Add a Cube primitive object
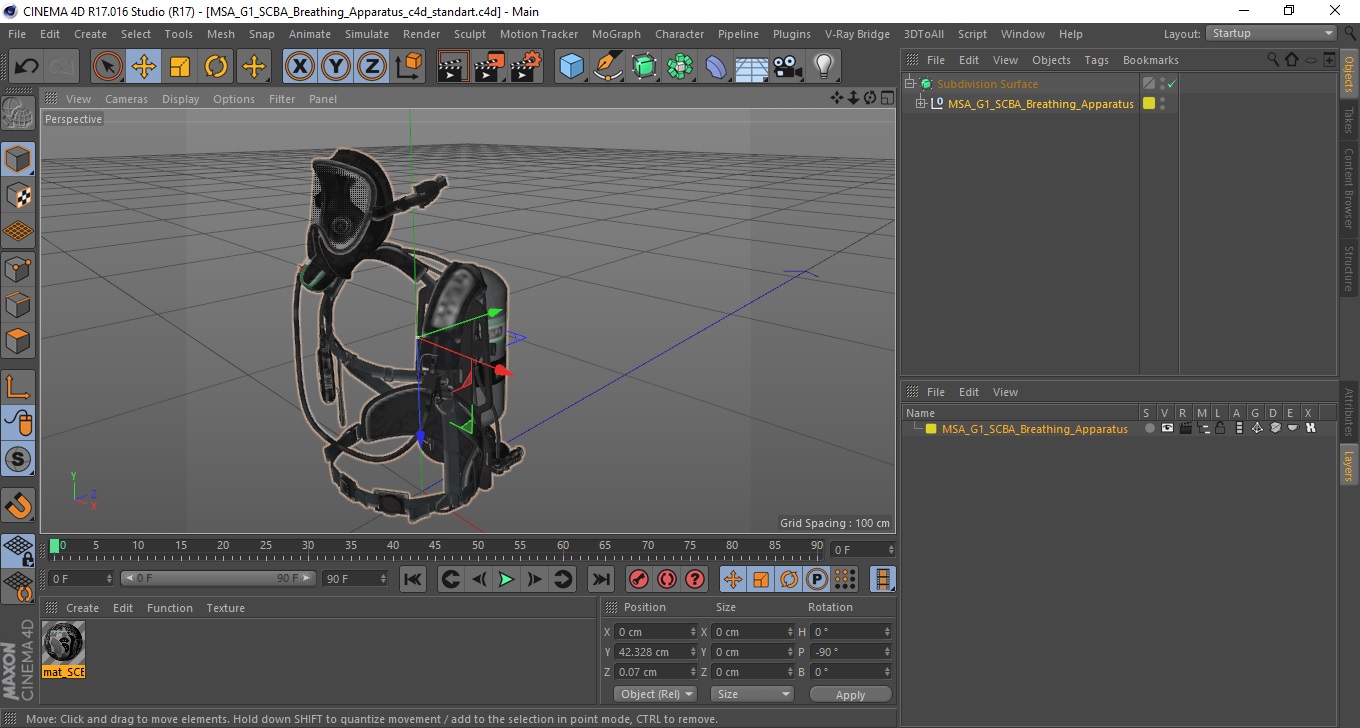This screenshot has height=728, width=1360. (572, 67)
